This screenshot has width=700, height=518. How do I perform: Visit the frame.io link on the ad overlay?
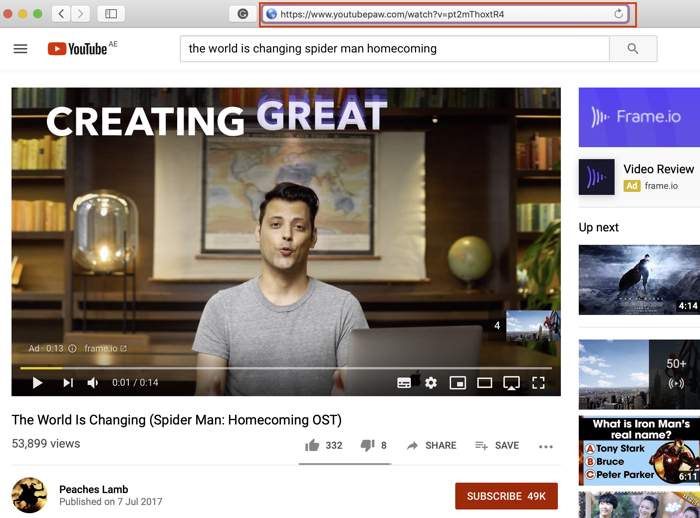105,348
